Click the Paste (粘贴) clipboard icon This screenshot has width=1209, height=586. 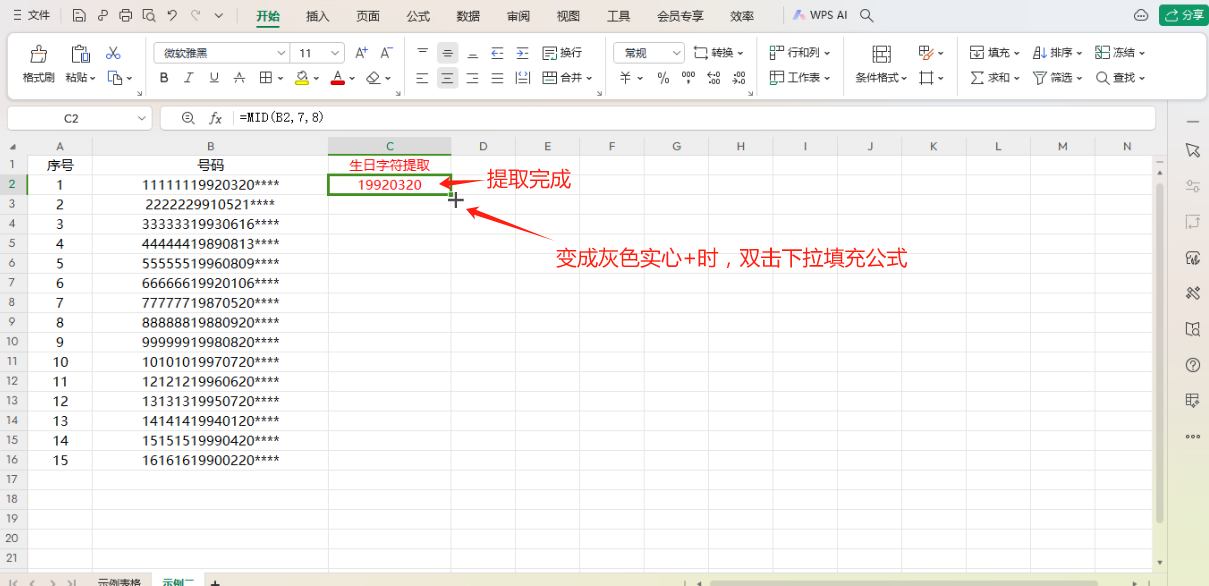(x=80, y=54)
